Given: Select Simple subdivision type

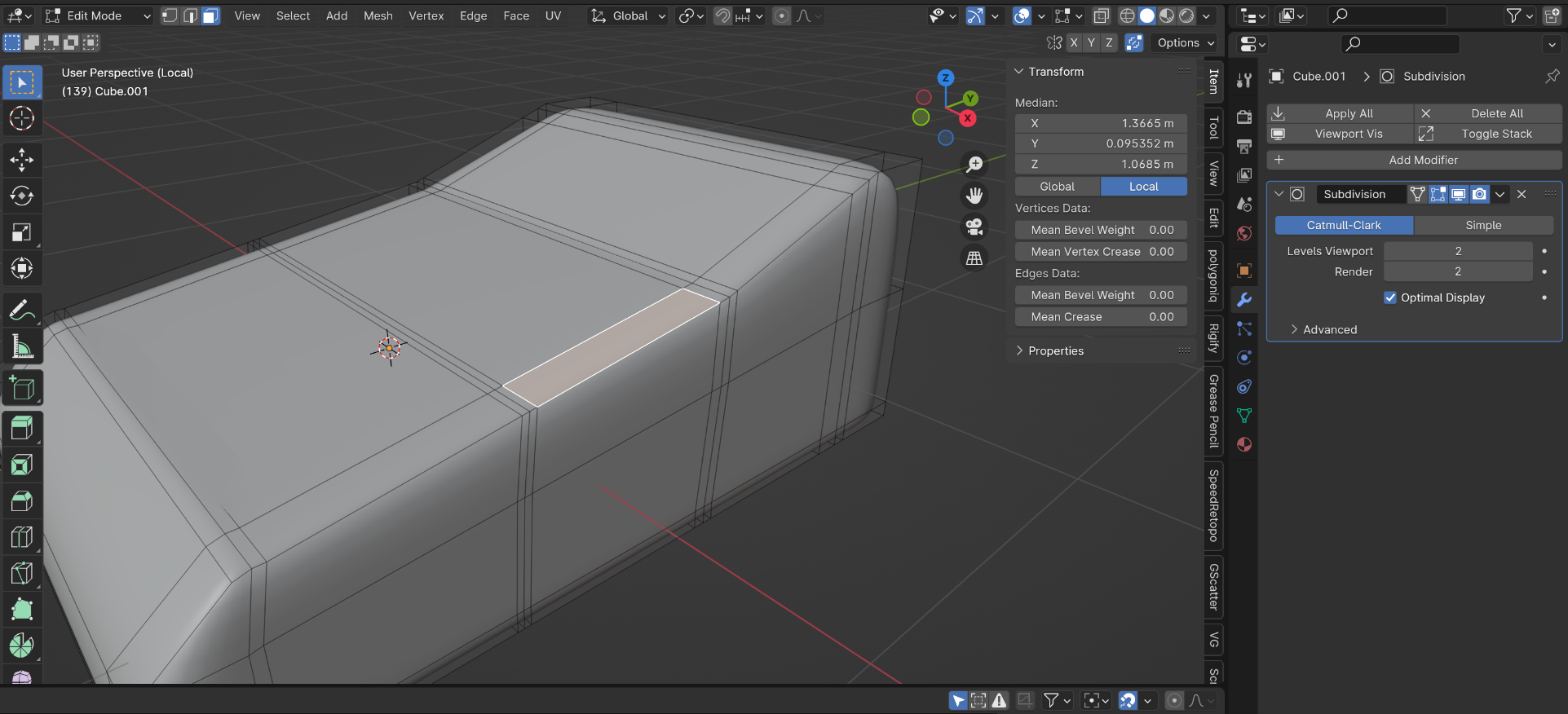Looking at the screenshot, I should coord(1483,225).
